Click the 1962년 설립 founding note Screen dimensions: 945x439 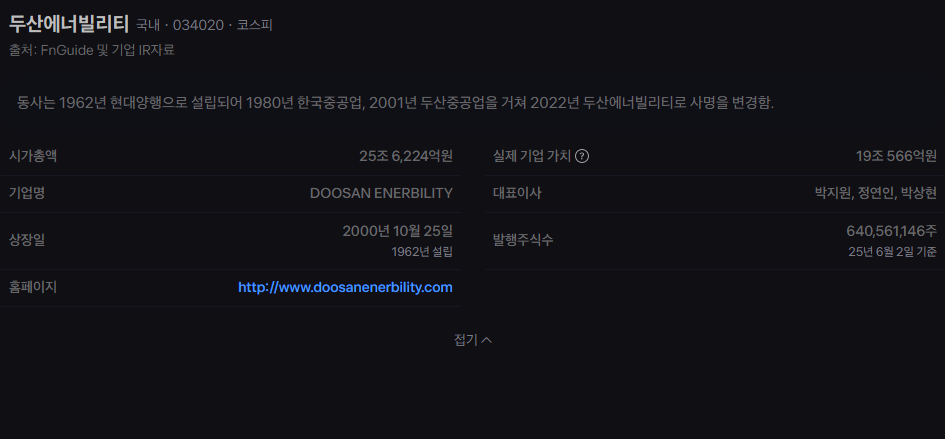[x=422, y=252]
